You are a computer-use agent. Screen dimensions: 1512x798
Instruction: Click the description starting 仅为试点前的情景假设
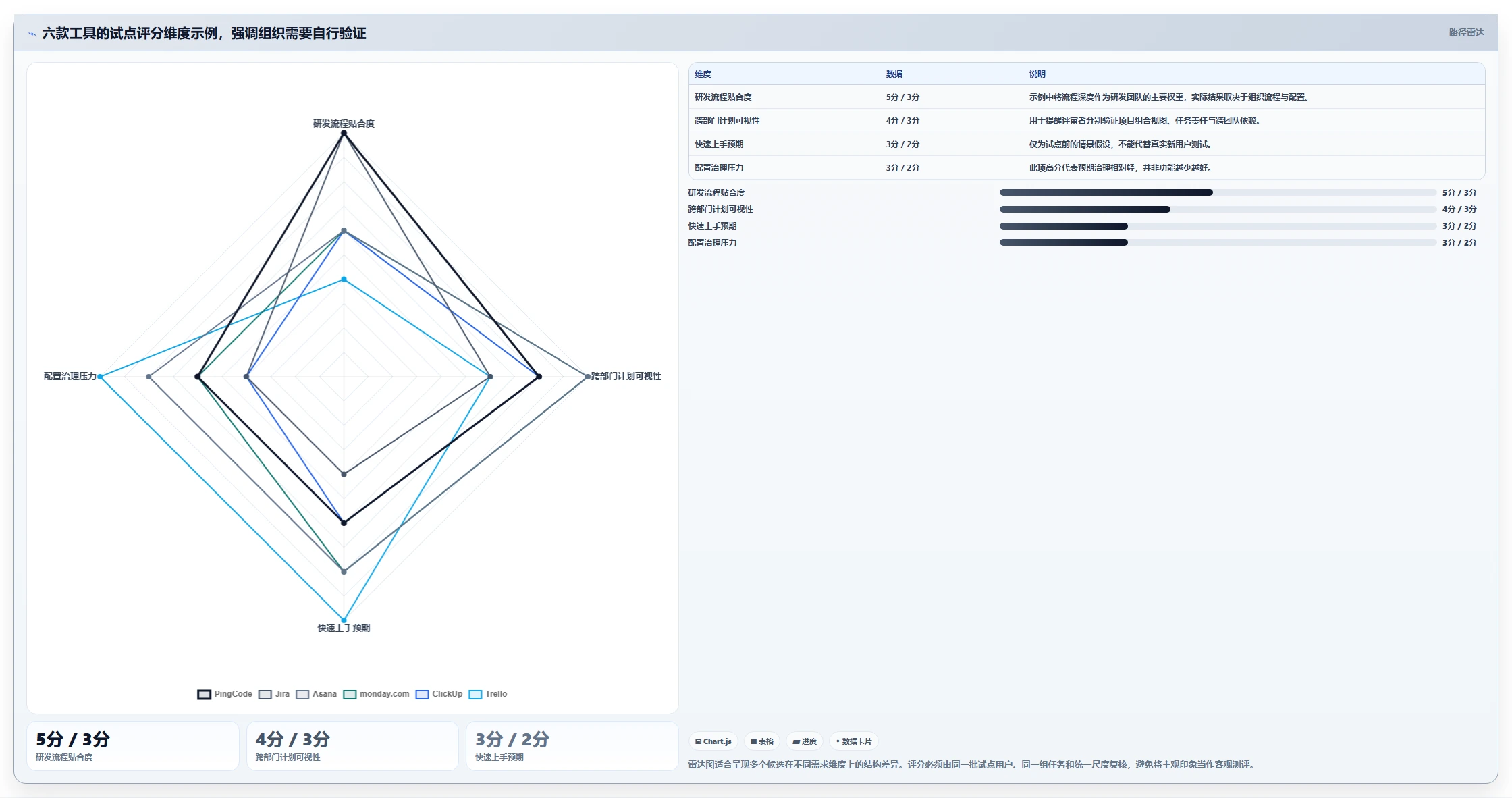coord(1122,144)
